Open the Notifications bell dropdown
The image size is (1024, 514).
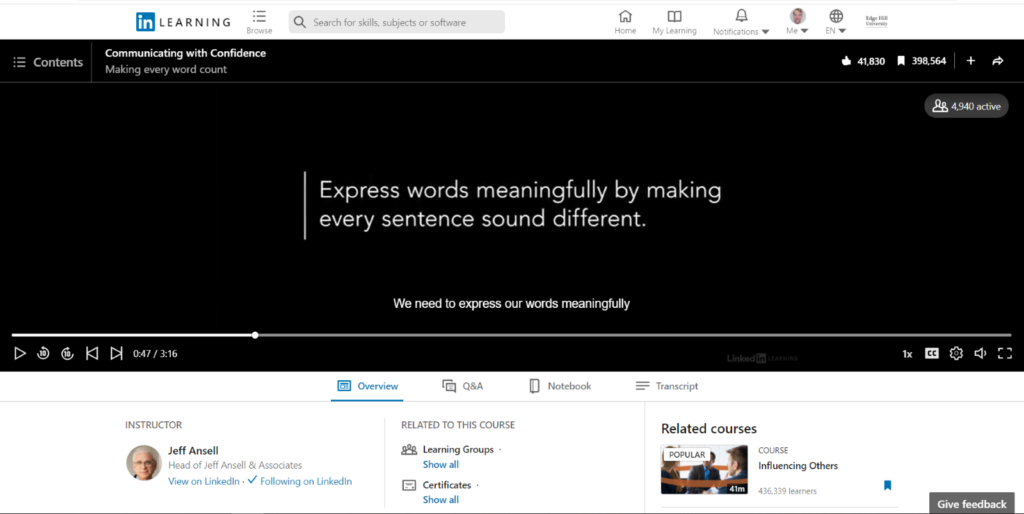tap(741, 22)
